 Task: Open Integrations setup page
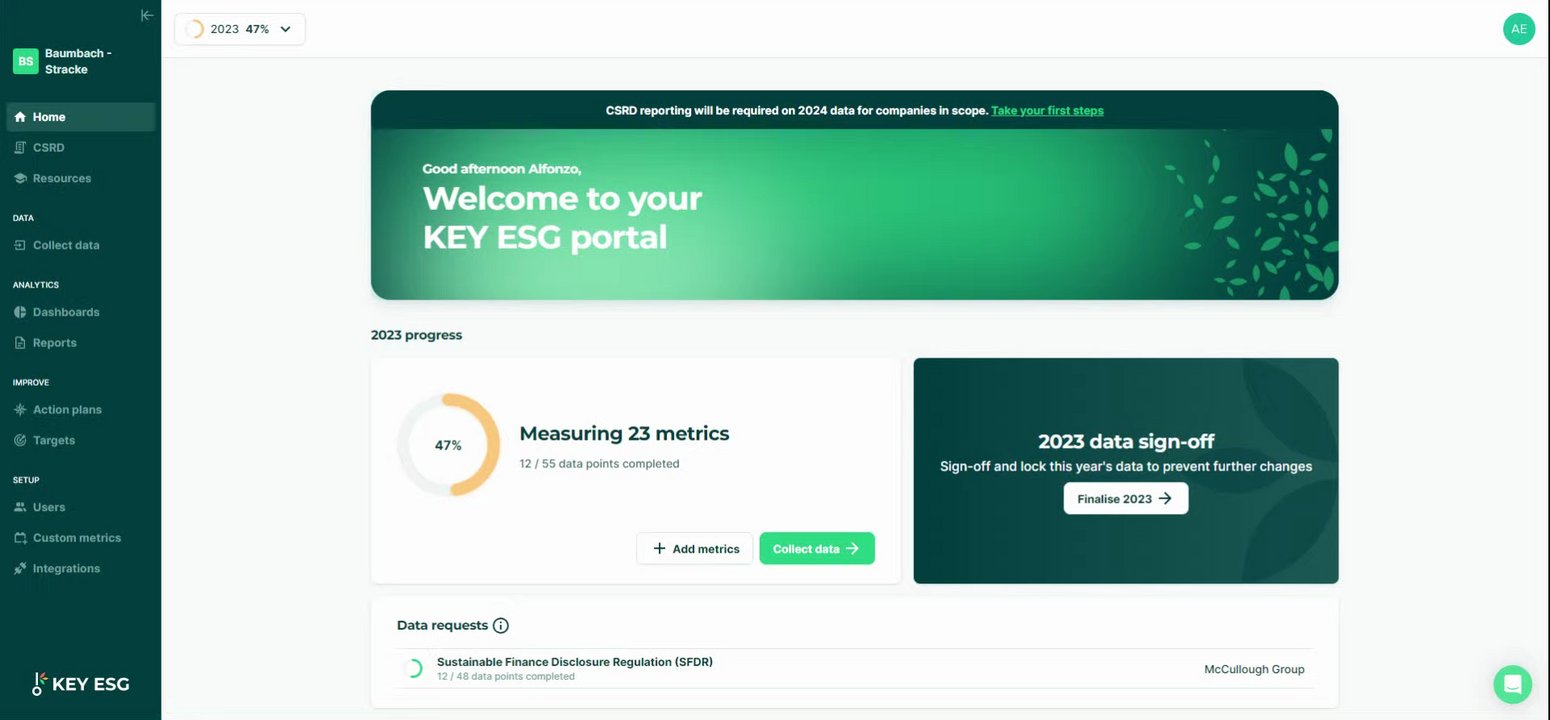[80, 568]
